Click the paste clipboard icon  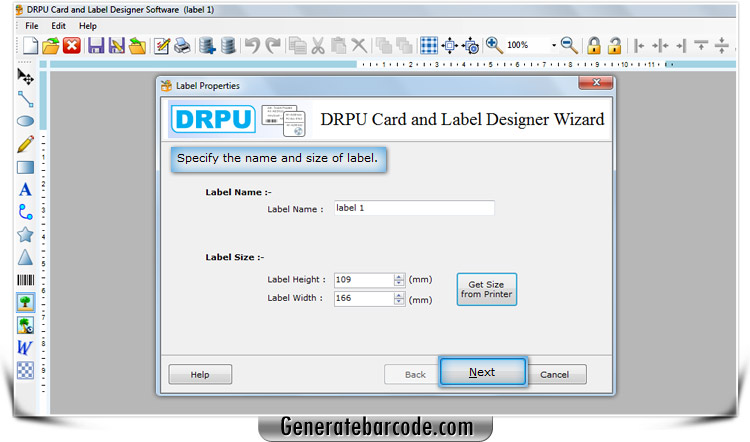[x=338, y=46]
